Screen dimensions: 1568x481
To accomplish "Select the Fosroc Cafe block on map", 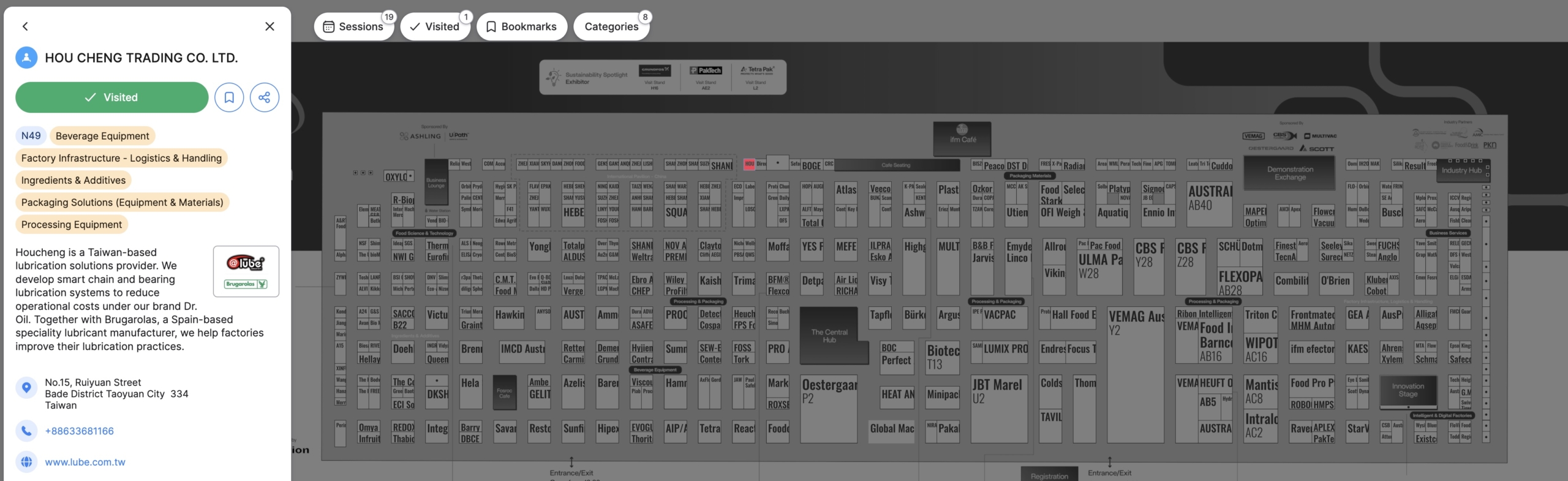I will [x=504, y=392].
